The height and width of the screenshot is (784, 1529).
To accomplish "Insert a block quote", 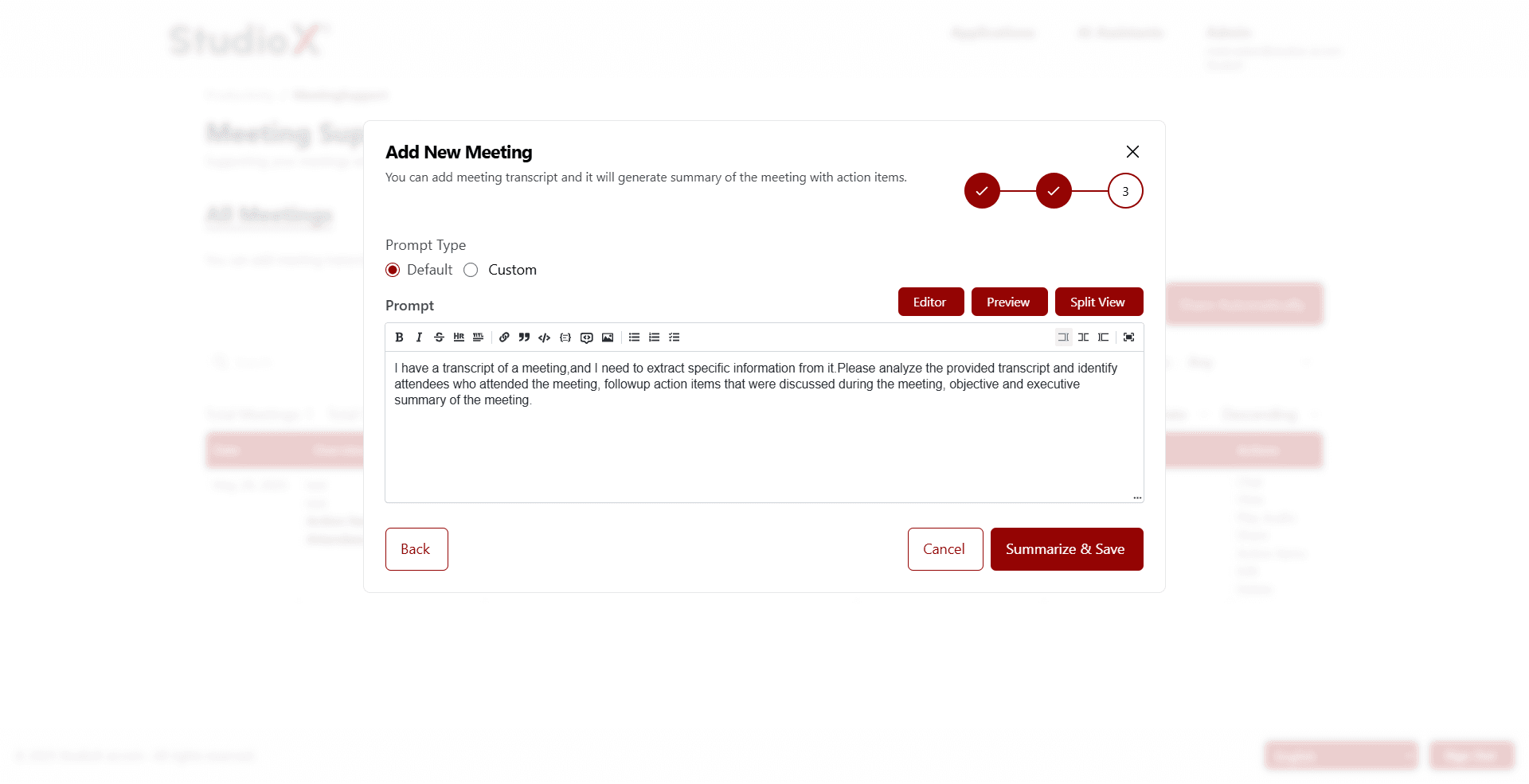I will (524, 337).
